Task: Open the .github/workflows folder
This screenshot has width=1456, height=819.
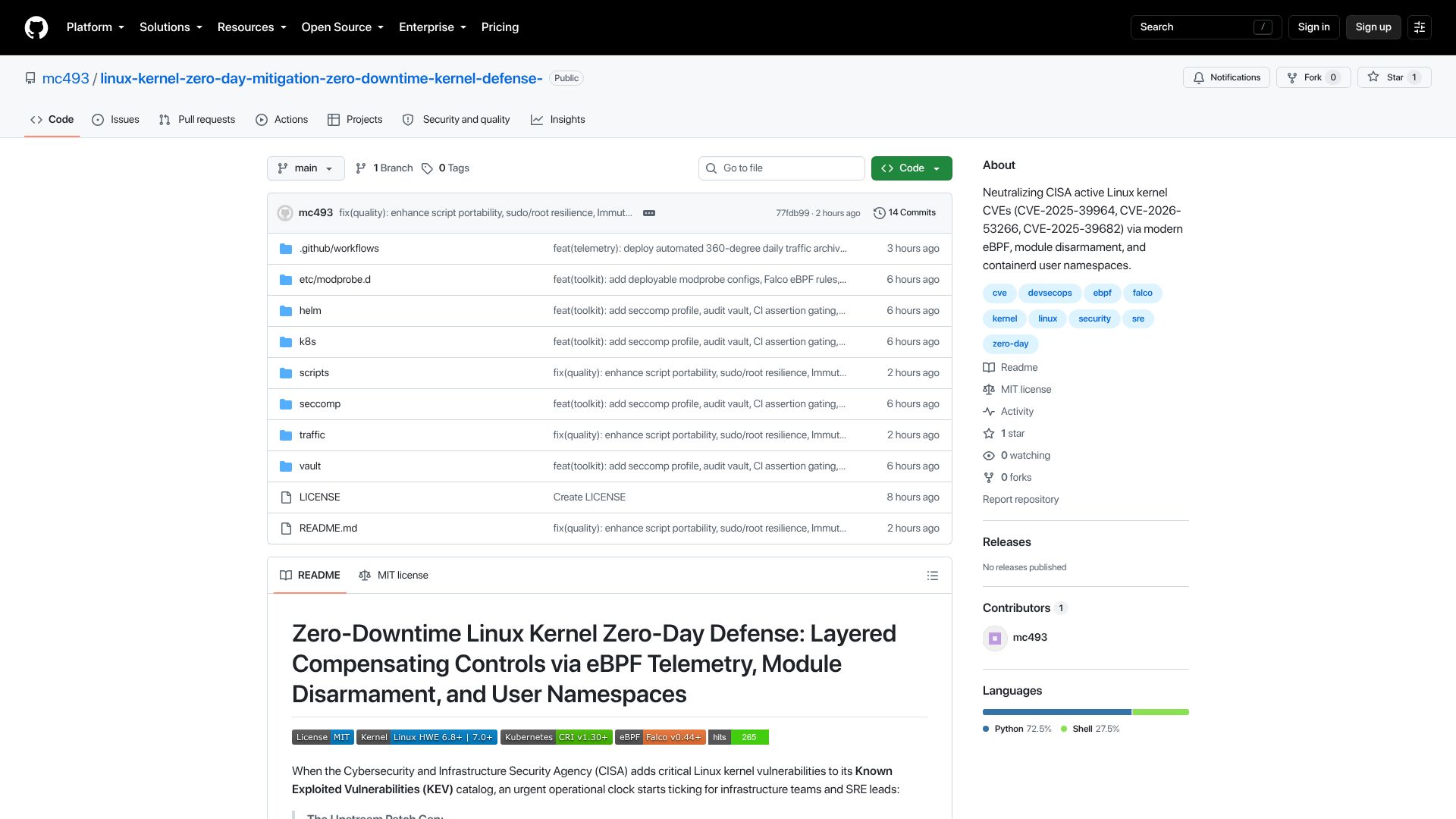Action: (x=339, y=249)
